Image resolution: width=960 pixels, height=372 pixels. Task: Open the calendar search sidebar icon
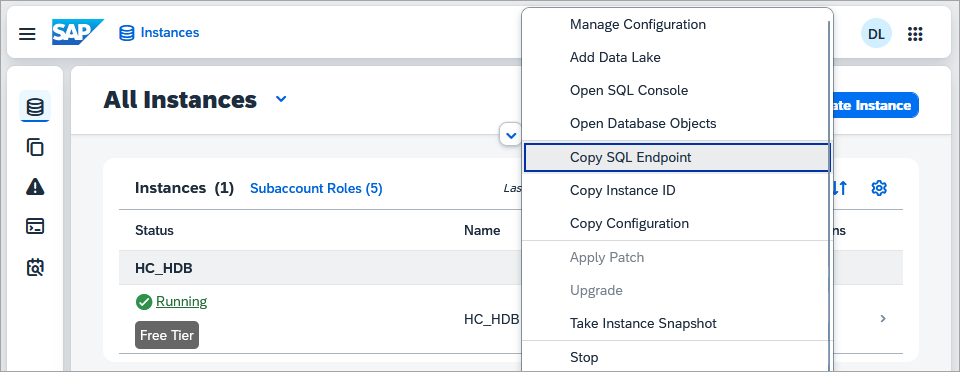(36, 267)
